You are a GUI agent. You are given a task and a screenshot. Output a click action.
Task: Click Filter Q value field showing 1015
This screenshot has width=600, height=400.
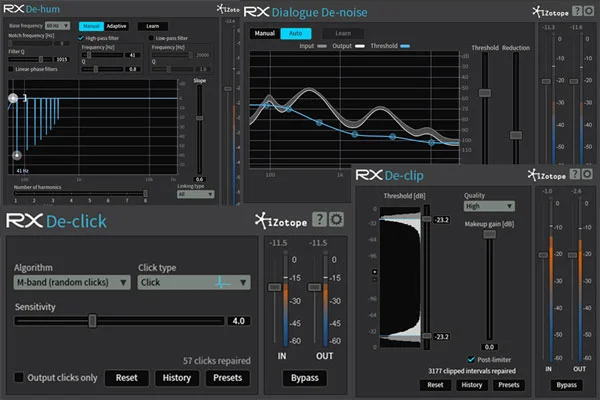62,59
